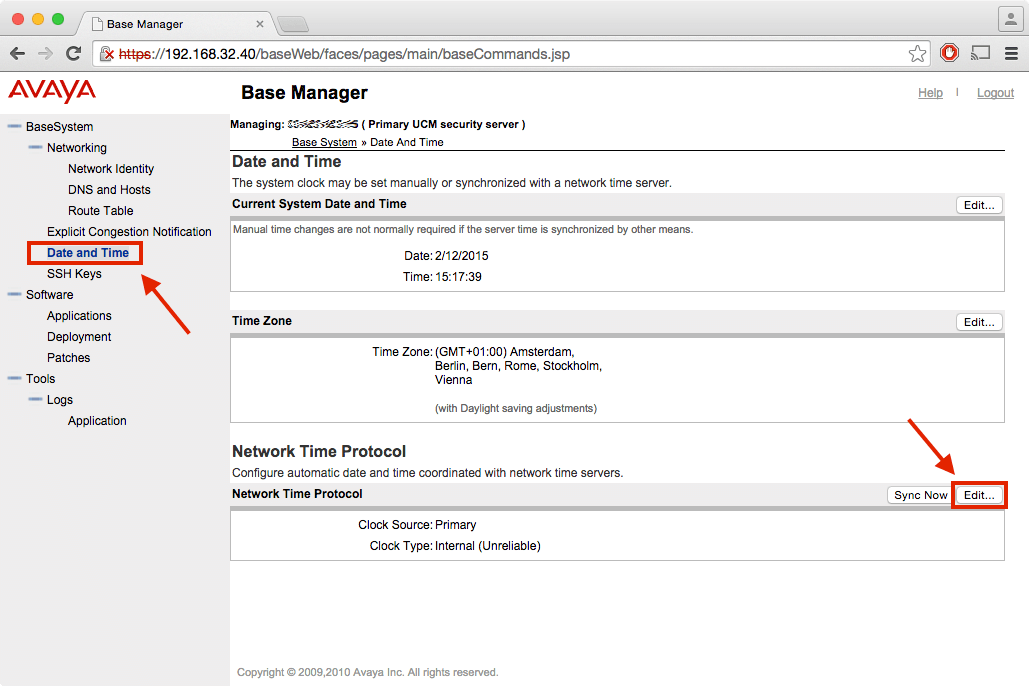The height and width of the screenshot is (686, 1029).
Task: Click the Time Zone value starting with (GMT+01:00) Amsterdam
Action: (x=518, y=366)
